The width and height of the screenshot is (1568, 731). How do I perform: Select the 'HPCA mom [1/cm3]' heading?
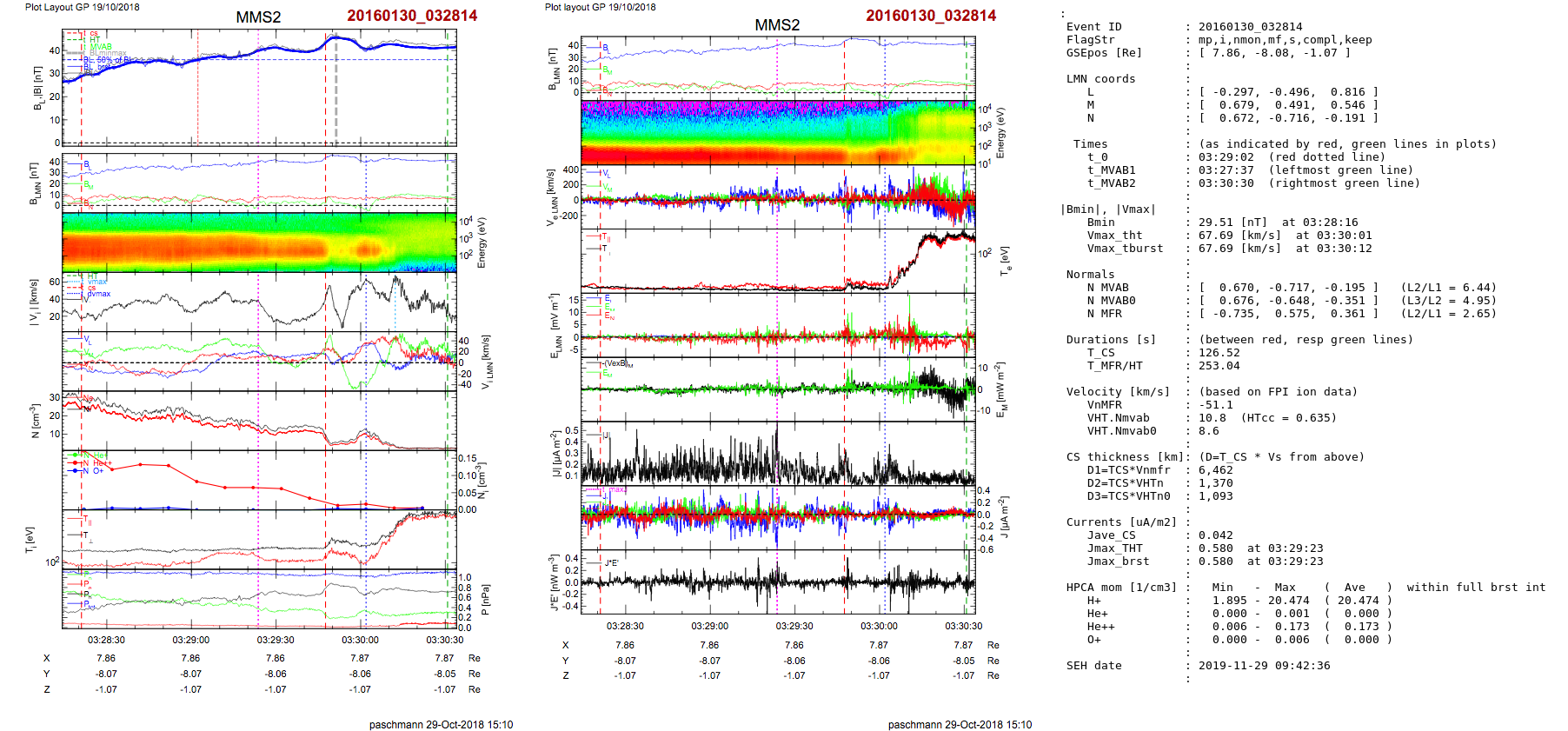(x=1121, y=588)
